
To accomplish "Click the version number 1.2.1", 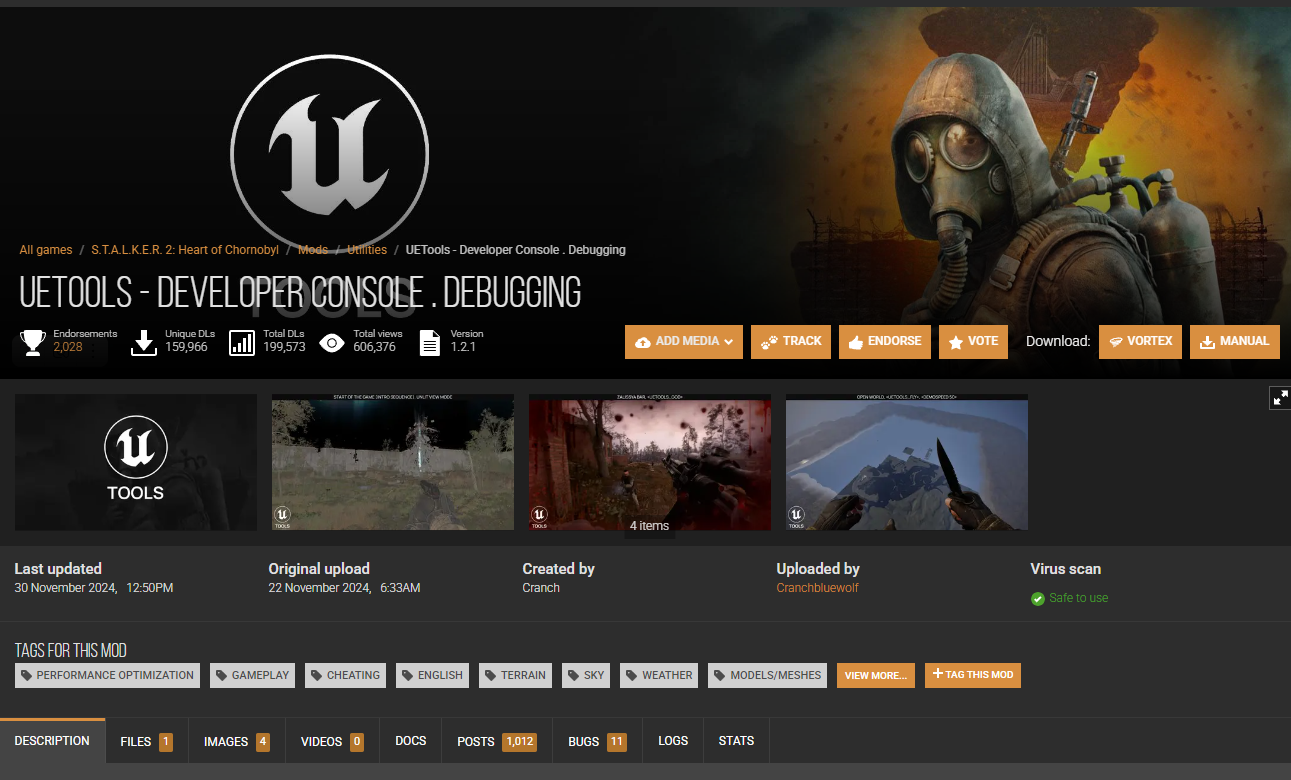I will pos(463,348).
